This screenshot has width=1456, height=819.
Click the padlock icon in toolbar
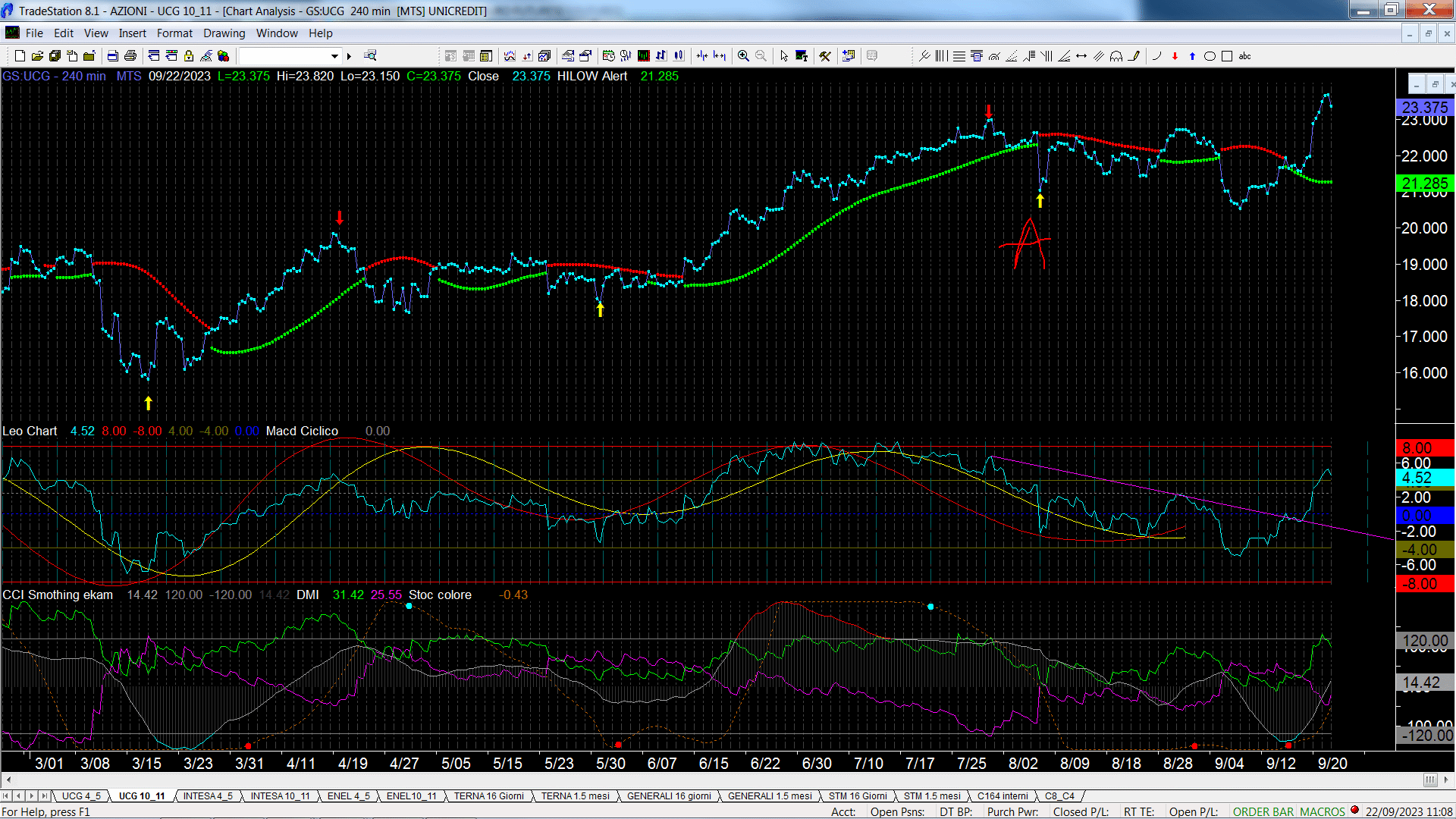coord(189,56)
